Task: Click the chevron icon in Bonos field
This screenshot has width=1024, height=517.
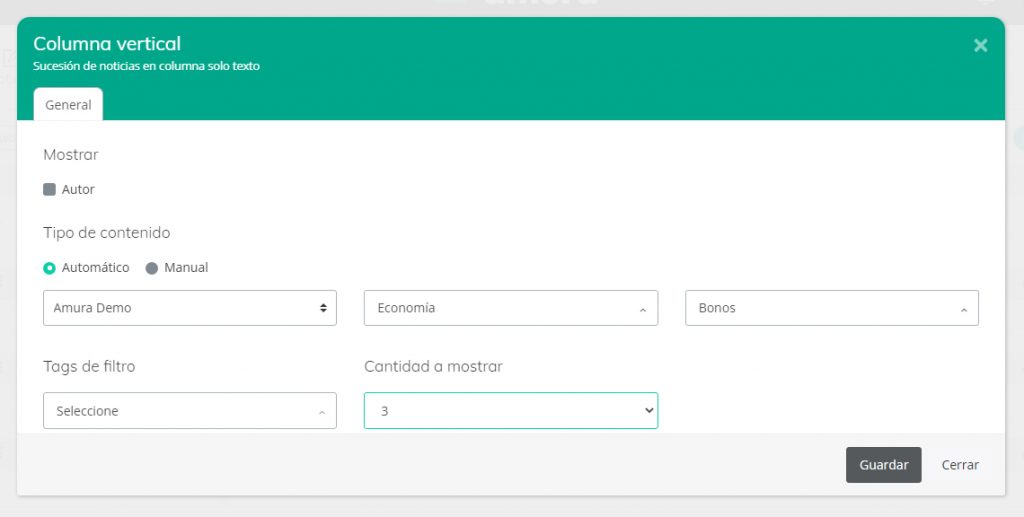Action: coord(964,310)
